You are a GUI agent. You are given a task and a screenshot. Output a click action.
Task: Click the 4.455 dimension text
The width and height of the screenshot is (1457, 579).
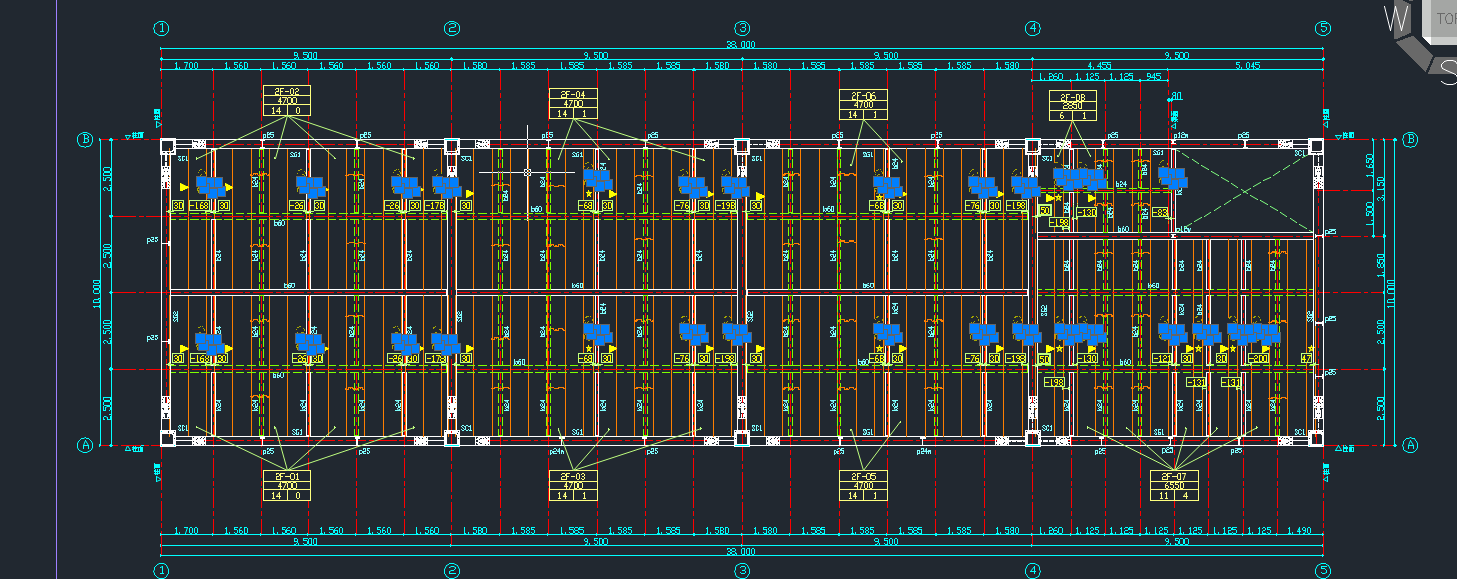(x=1100, y=66)
